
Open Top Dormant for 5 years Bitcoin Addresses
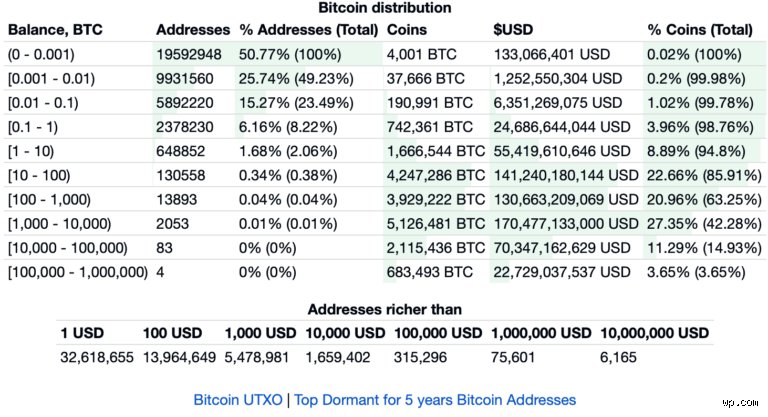click(435, 400)
